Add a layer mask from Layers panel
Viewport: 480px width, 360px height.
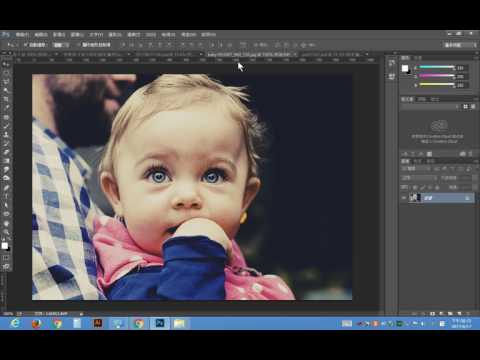(x=432, y=314)
